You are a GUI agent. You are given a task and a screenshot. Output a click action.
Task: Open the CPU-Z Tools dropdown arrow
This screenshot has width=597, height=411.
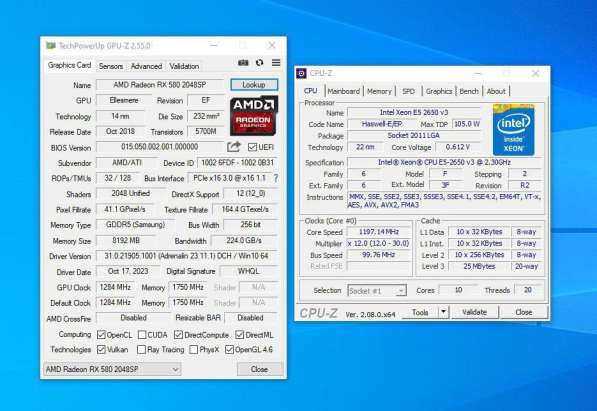[x=444, y=312]
